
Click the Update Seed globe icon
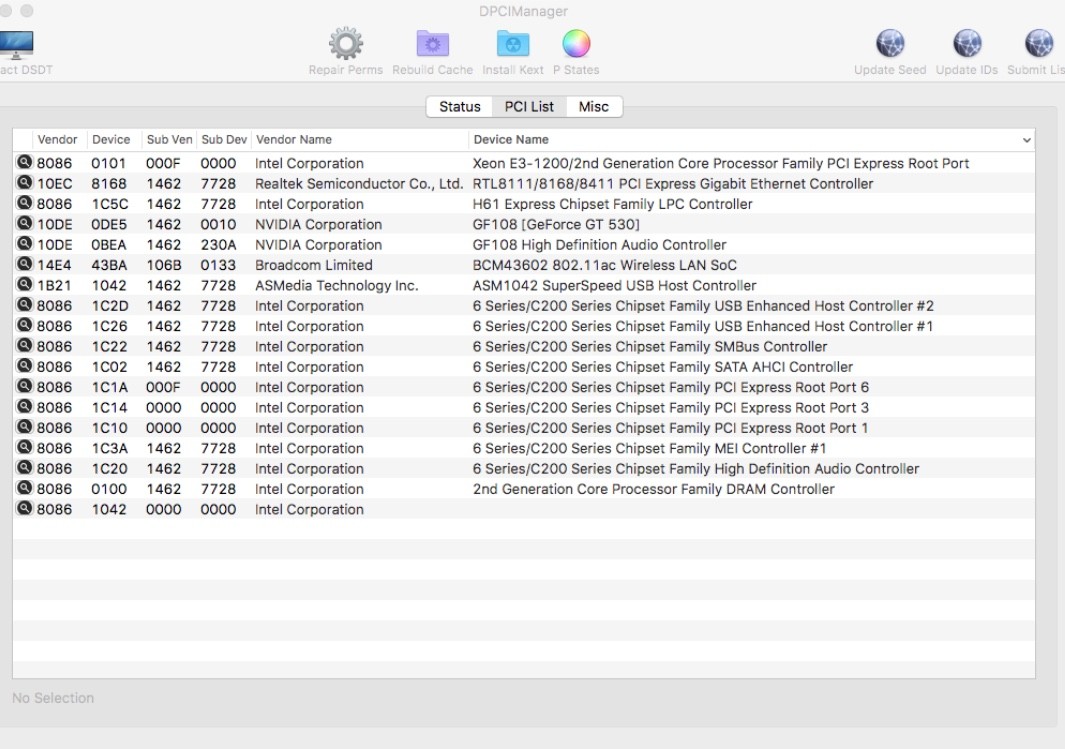(889, 44)
